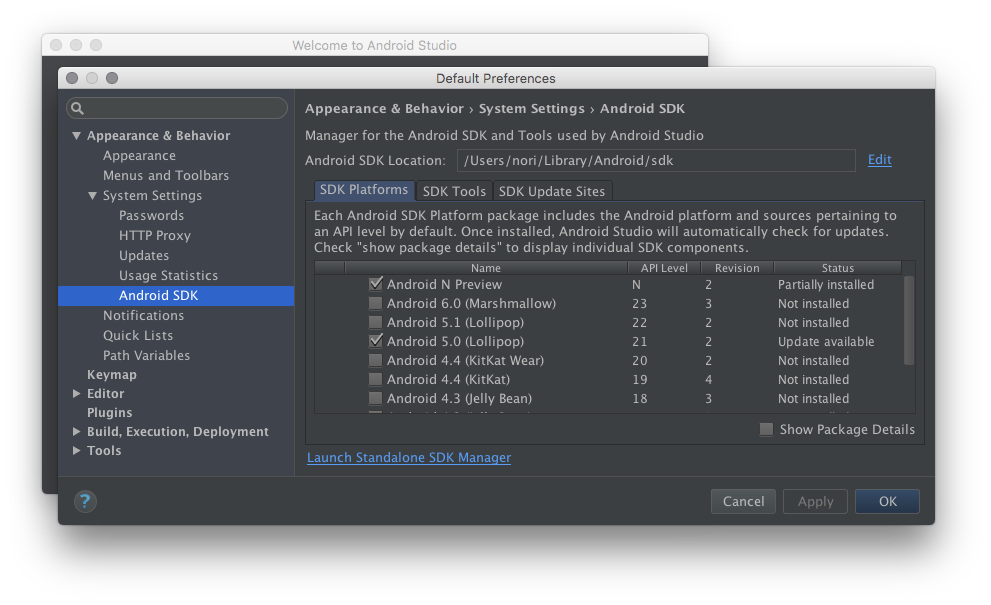Viewport: 991px width, 605px height.
Task: Click the Revision column header
Action: click(737, 268)
